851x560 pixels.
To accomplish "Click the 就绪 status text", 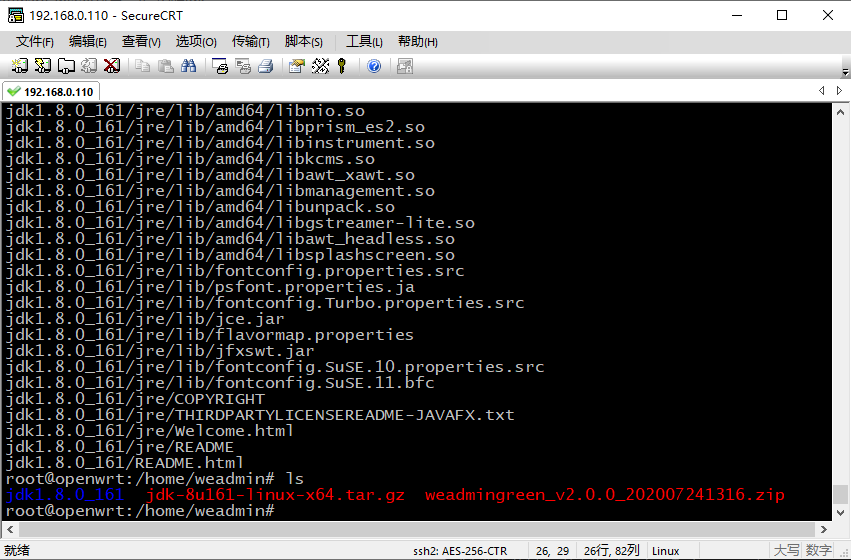I will [17, 551].
